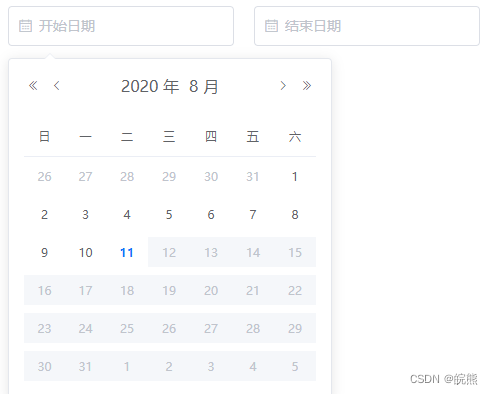The image size is (493, 394).
Task: Click the disabled date 23
Action: (x=44, y=328)
